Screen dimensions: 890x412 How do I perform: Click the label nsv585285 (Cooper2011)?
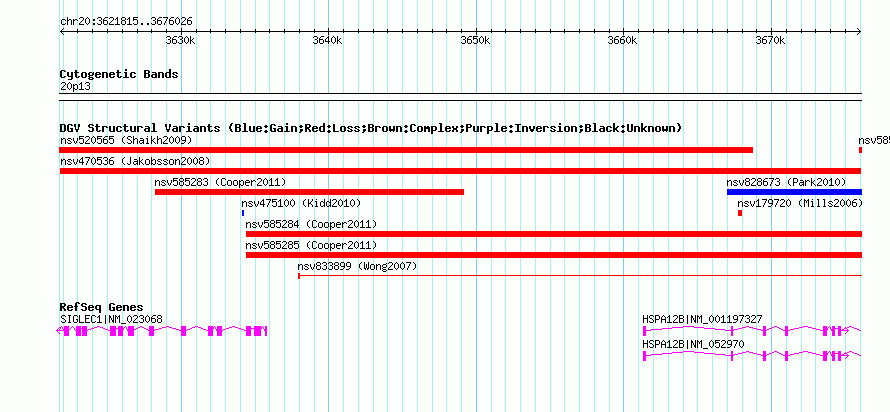311,245
